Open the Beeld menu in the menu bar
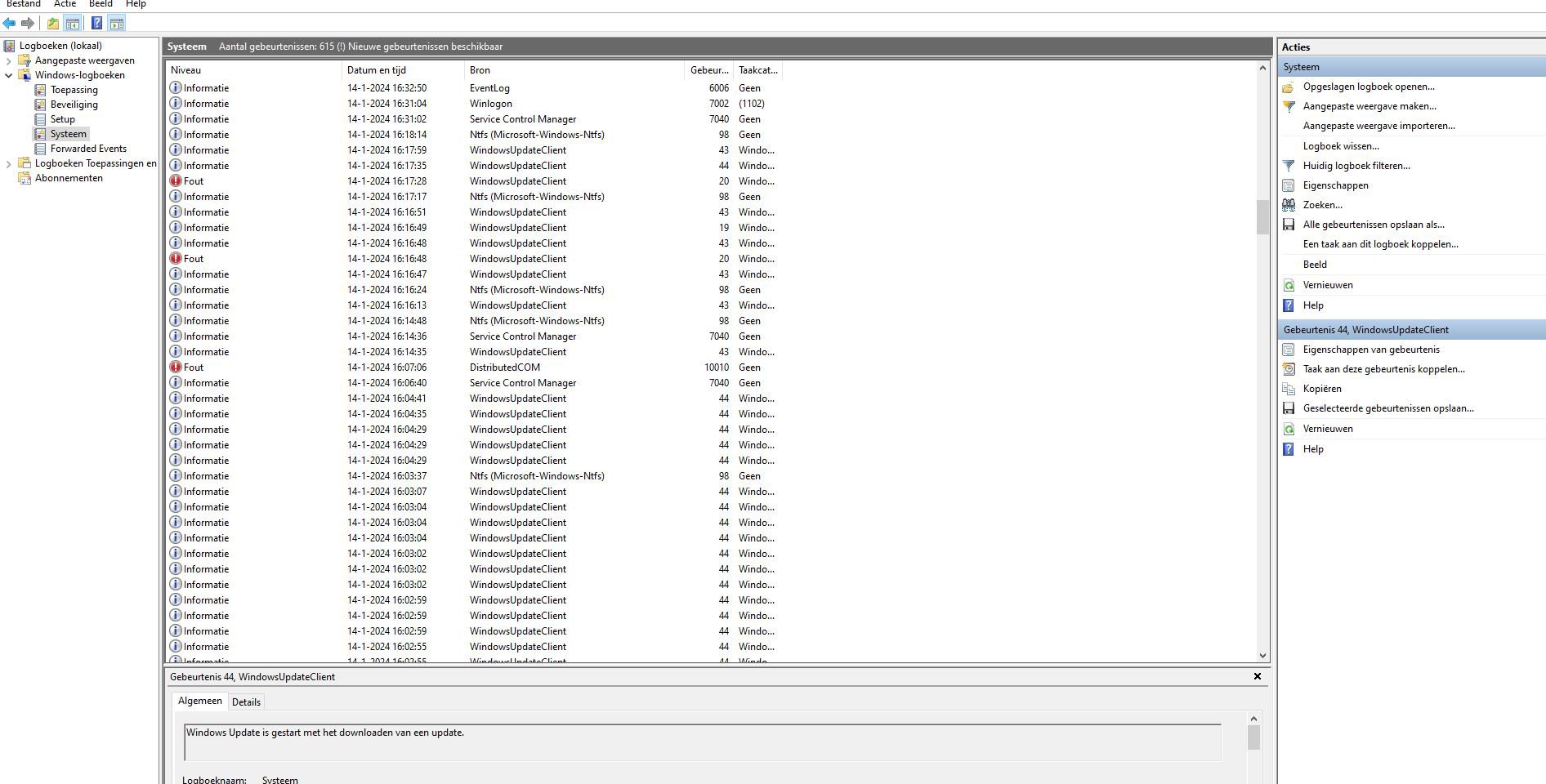 point(101,4)
